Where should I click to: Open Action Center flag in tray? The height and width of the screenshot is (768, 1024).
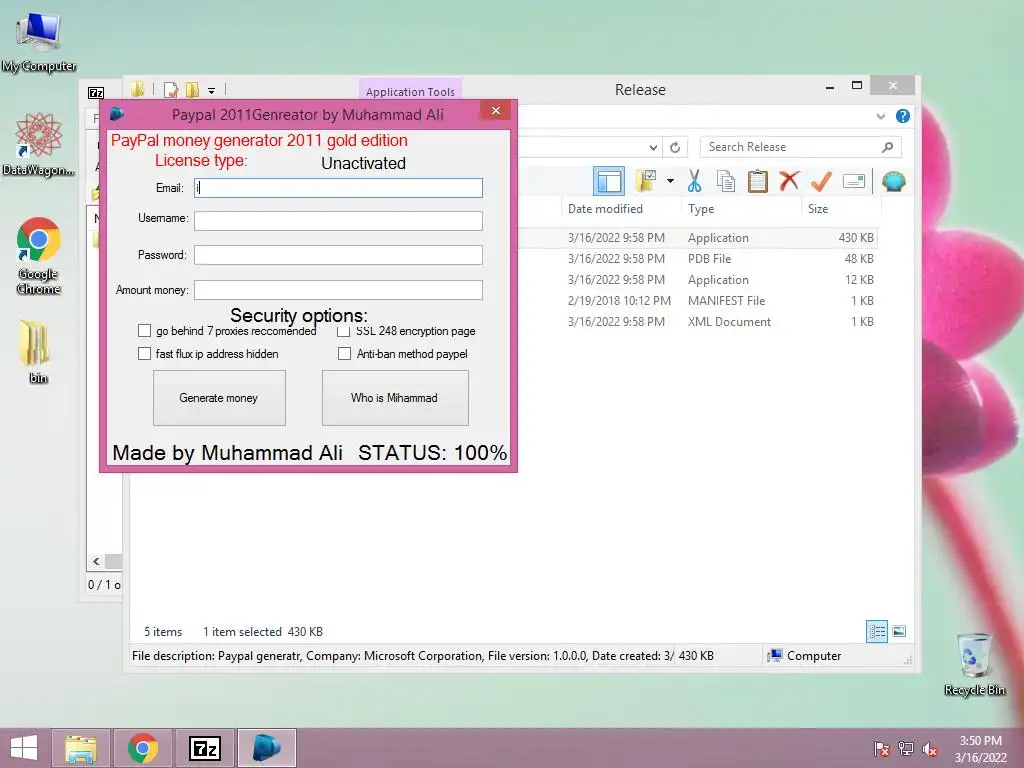(881, 749)
